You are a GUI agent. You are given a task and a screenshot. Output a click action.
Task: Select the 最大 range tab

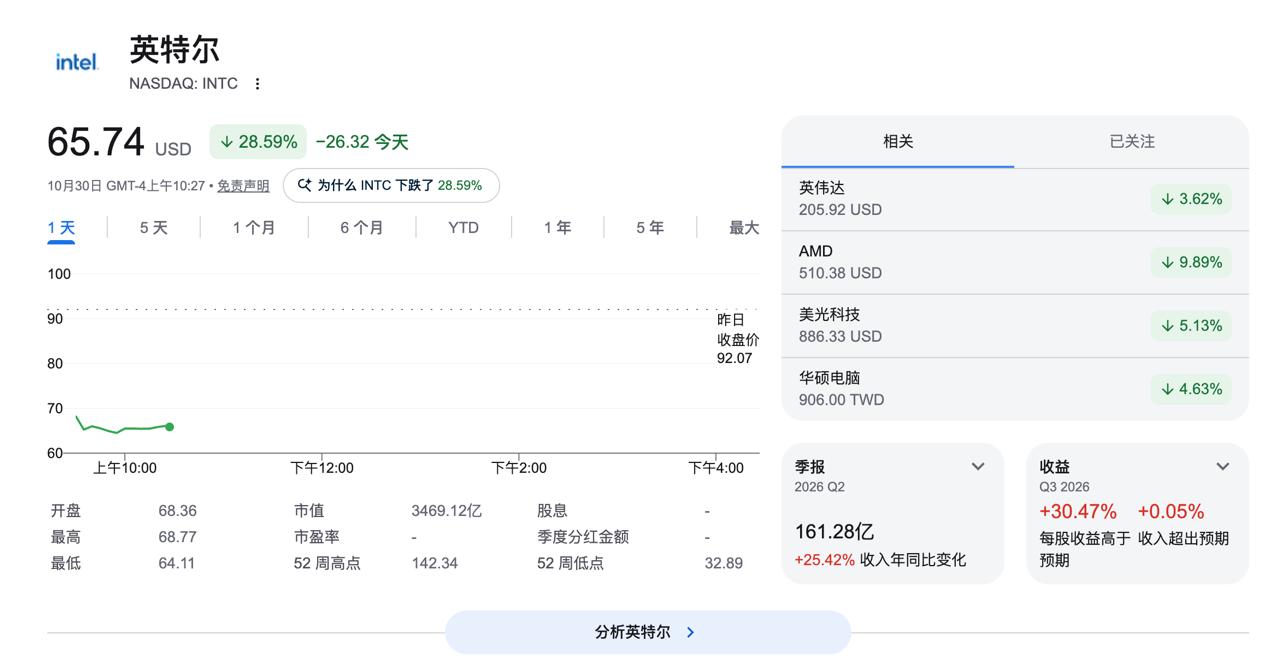coord(744,228)
